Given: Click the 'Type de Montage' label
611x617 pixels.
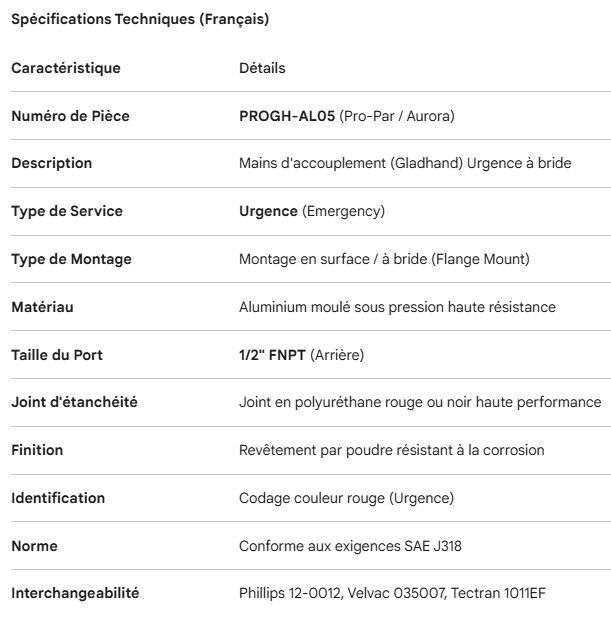Looking at the screenshot, I should (71, 259).
